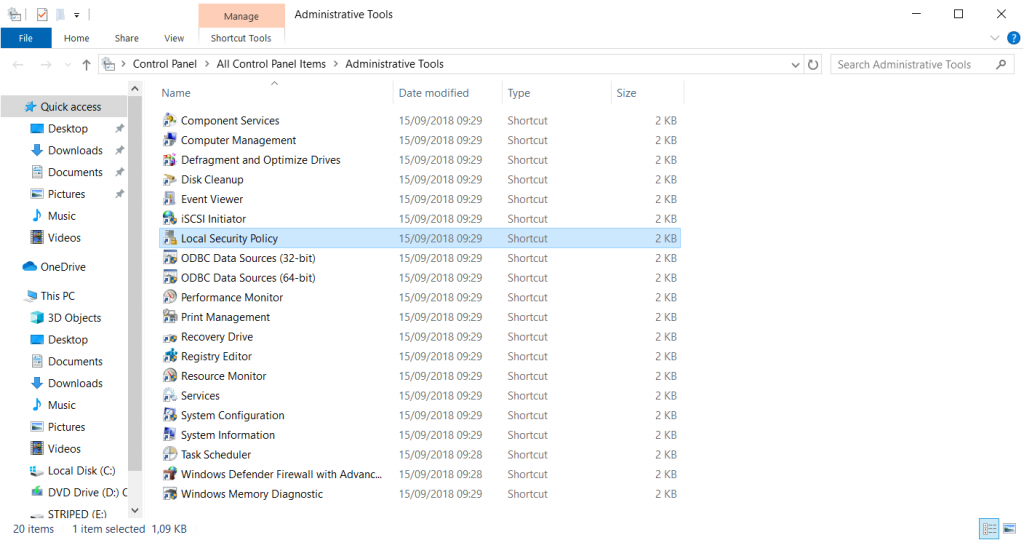
Task: Expand the chevron after All Control Panel Items
Action: click(336, 64)
